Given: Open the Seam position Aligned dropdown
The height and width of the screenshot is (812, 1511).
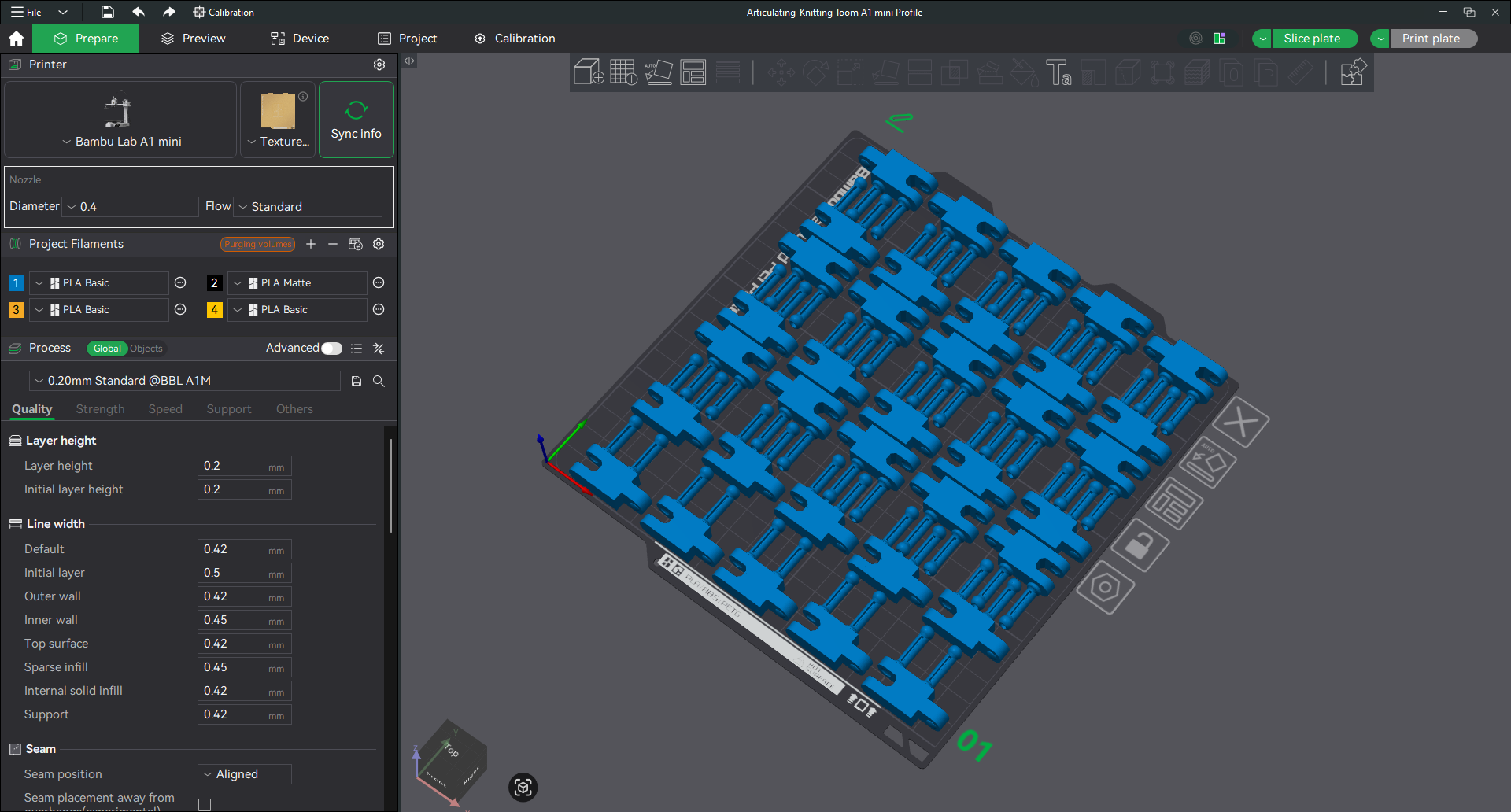Looking at the screenshot, I should tap(244, 774).
